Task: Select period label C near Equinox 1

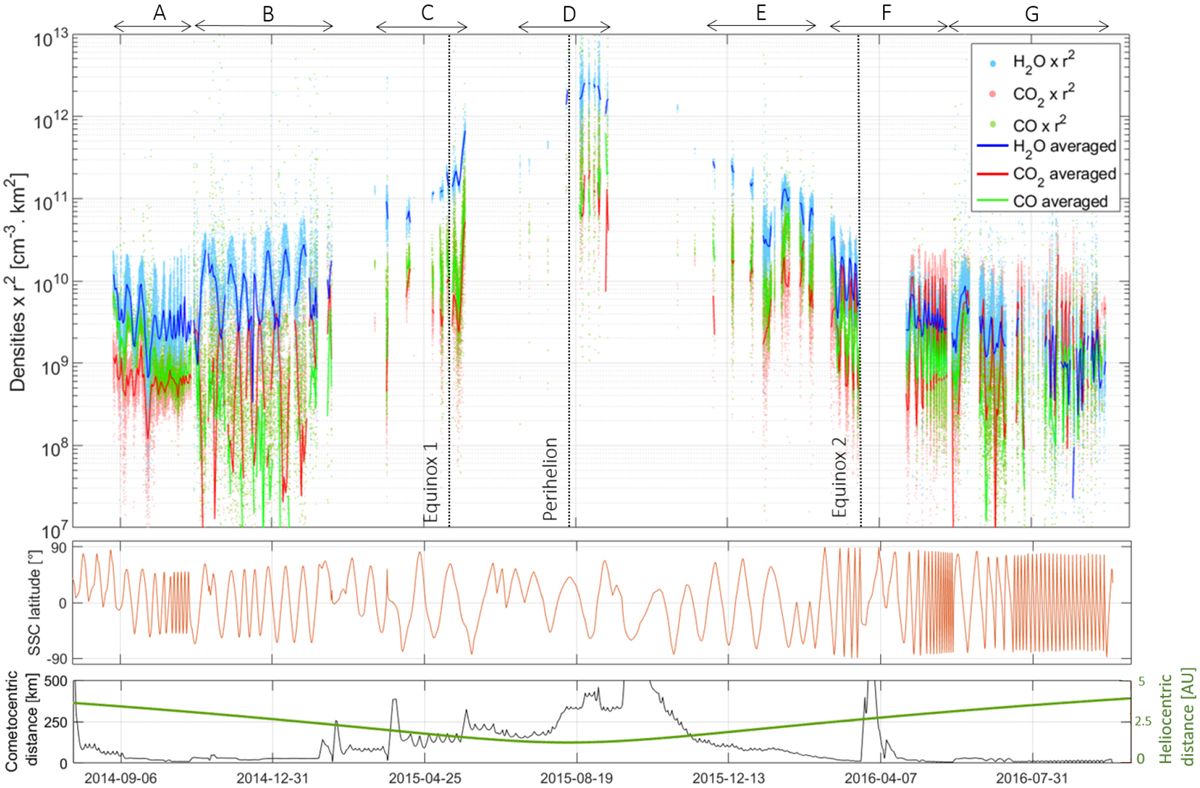Action: 427,13
